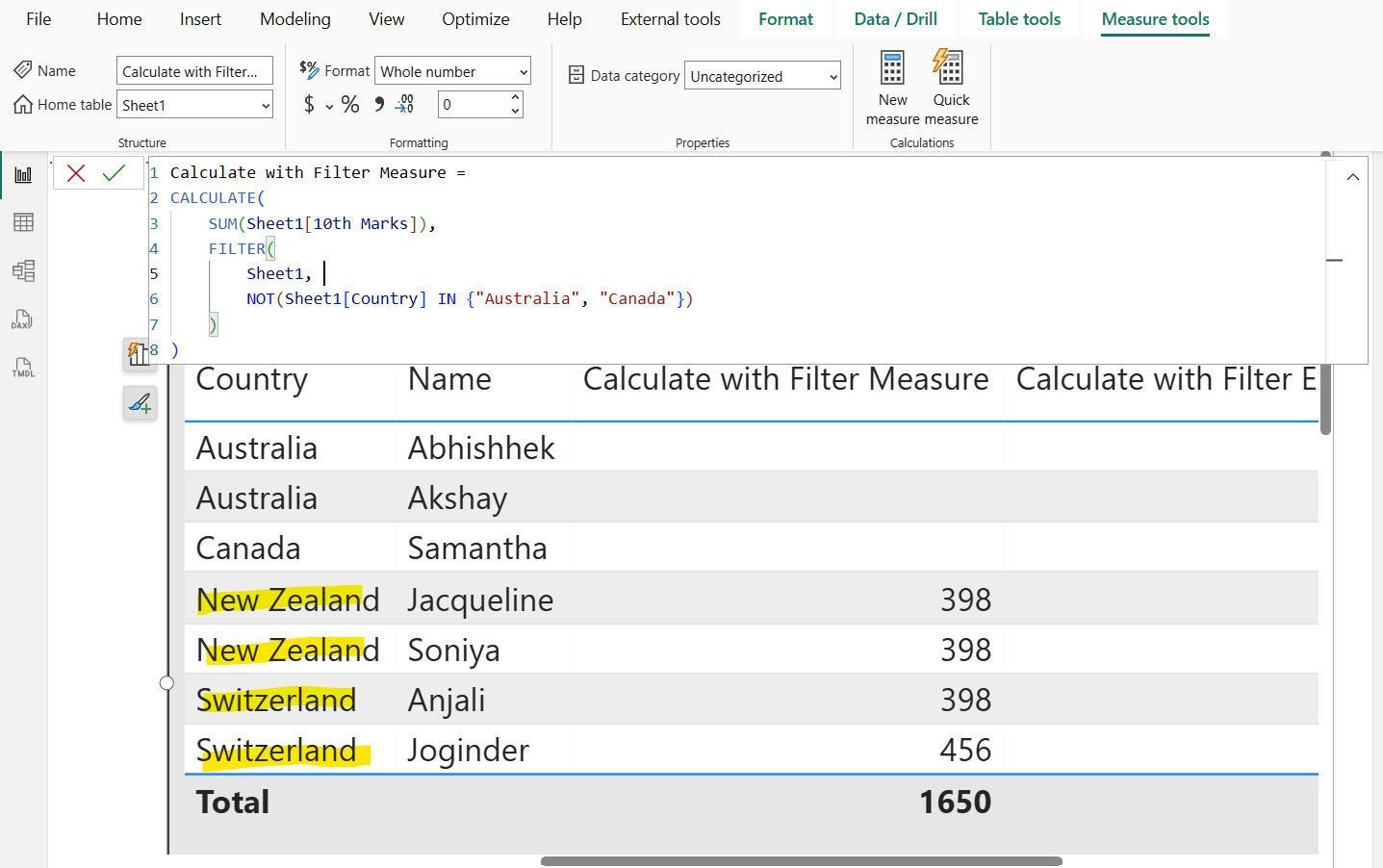Commit the DAX formula with the checkmark
Image resolution: width=1383 pixels, height=868 pixels.
[115, 173]
